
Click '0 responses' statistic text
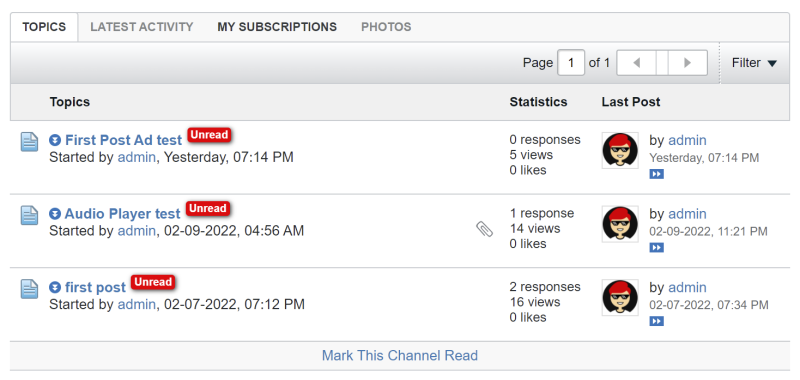[x=545, y=140]
